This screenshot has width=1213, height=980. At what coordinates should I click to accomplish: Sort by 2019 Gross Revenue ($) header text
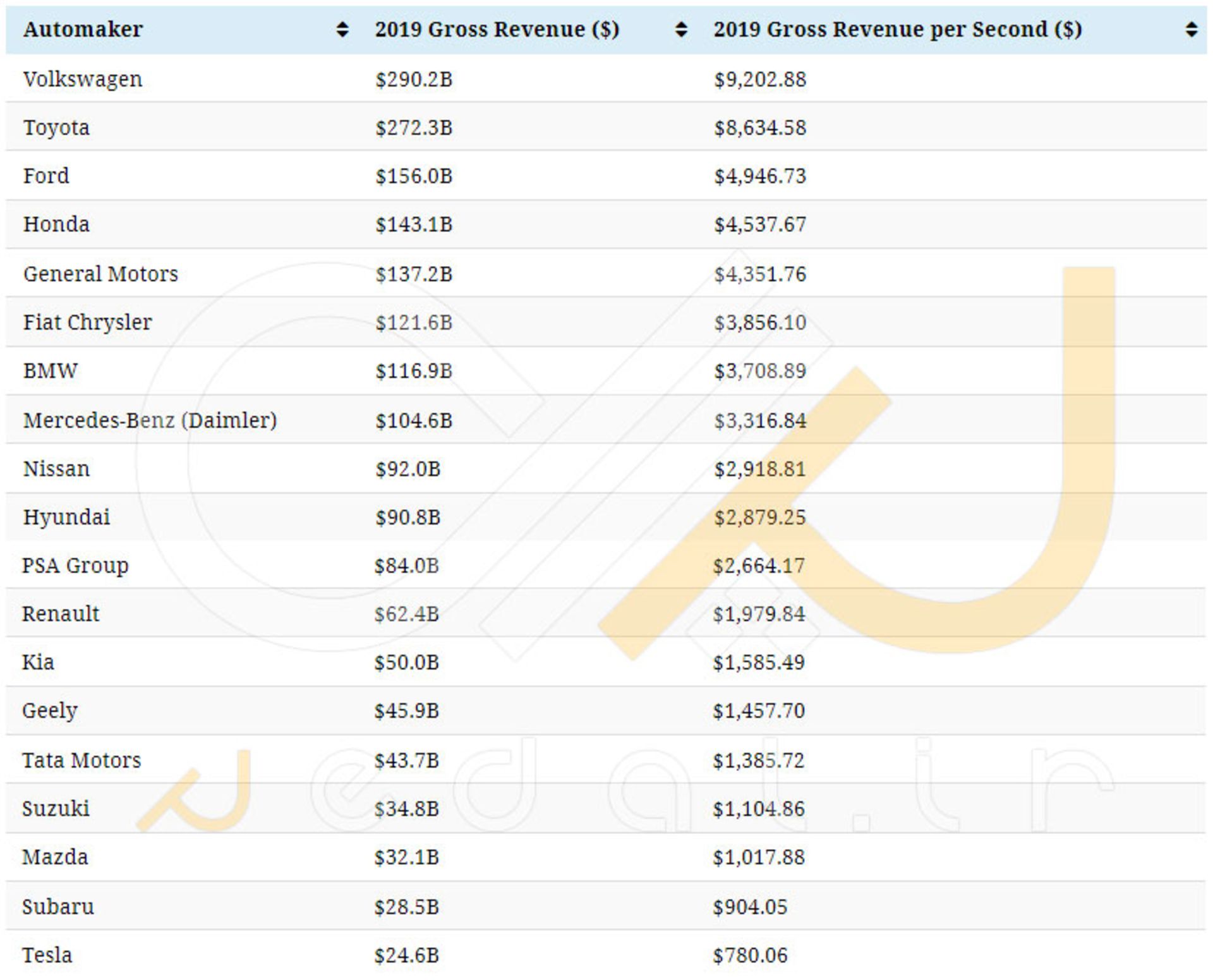point(497,30)
